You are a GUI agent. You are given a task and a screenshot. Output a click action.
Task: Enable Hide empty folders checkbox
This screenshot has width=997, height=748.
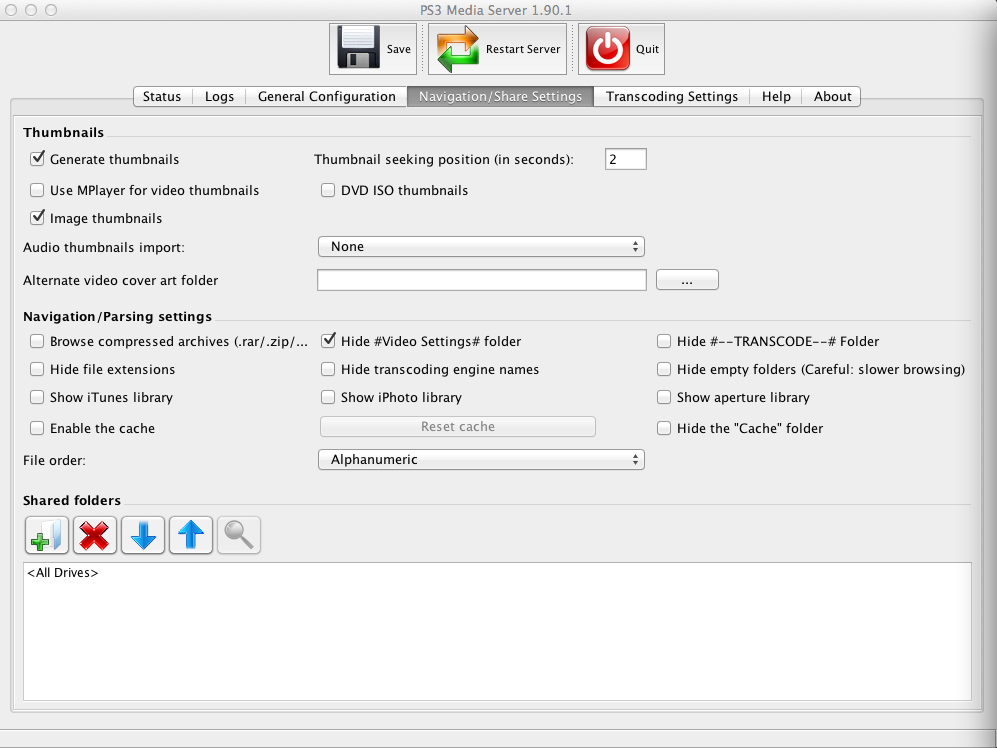(664, 370)
